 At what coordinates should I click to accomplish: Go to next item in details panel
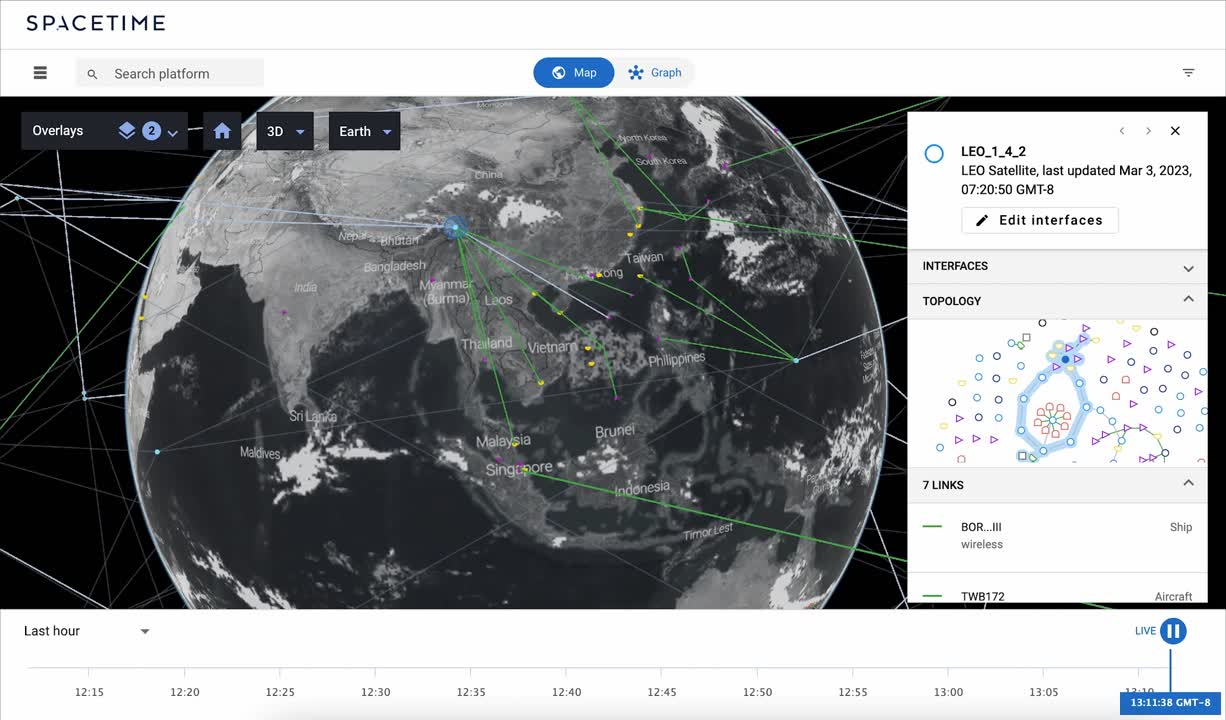tap(1148, 131)
